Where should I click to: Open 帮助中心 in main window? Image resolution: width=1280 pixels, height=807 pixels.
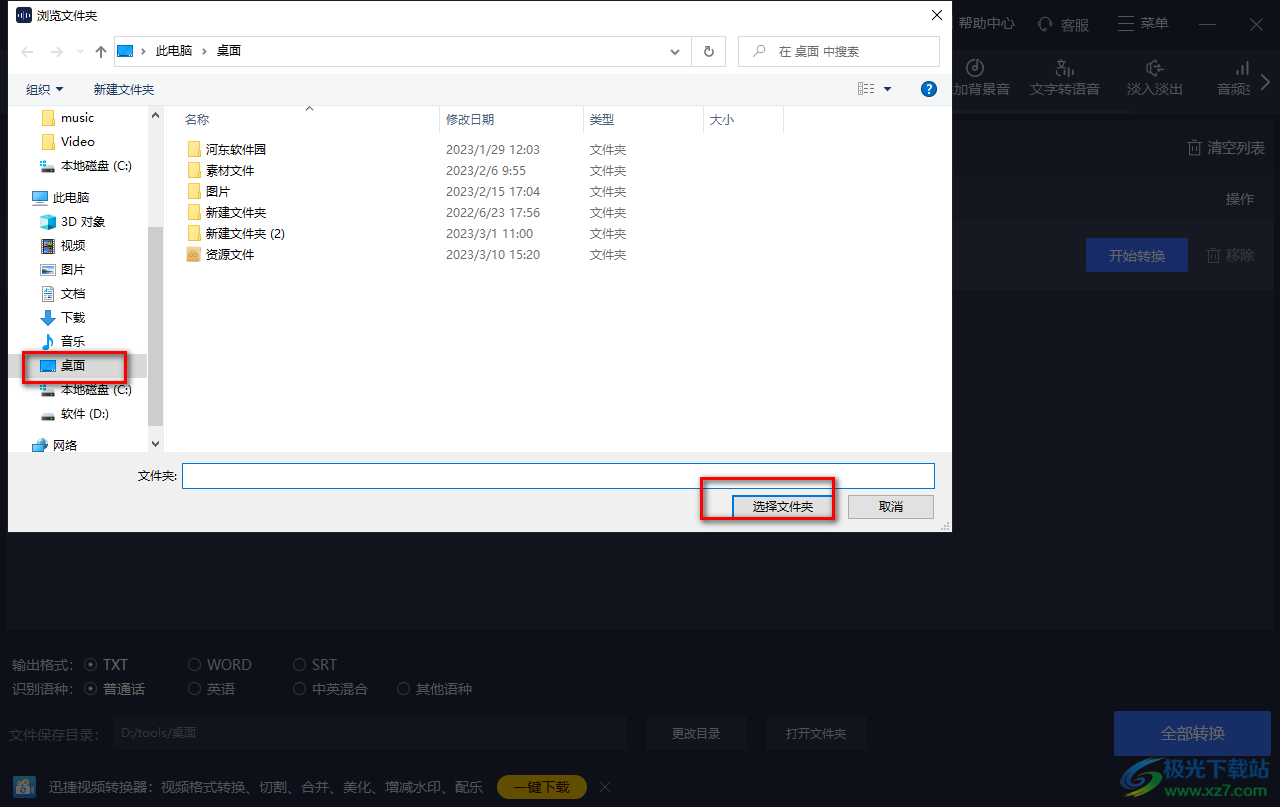click(x=987, y=23)
